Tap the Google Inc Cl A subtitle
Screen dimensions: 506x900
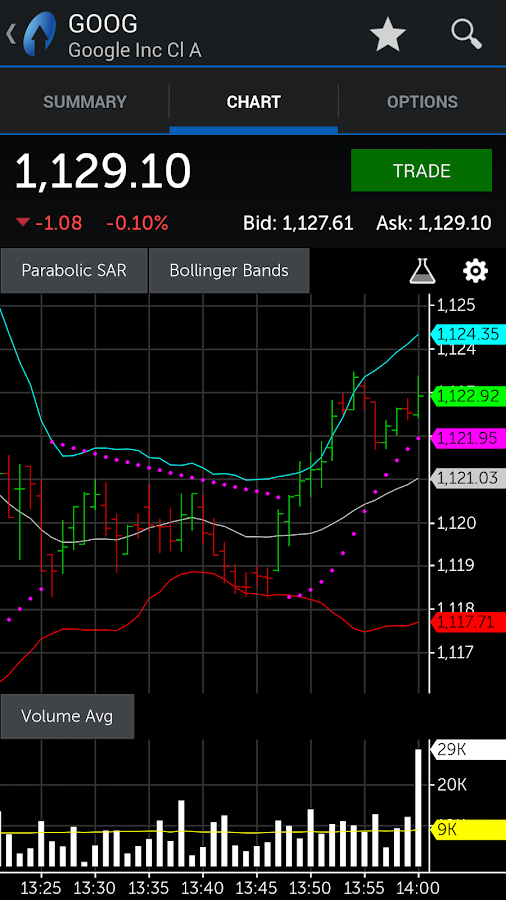[x=135, y=51]
